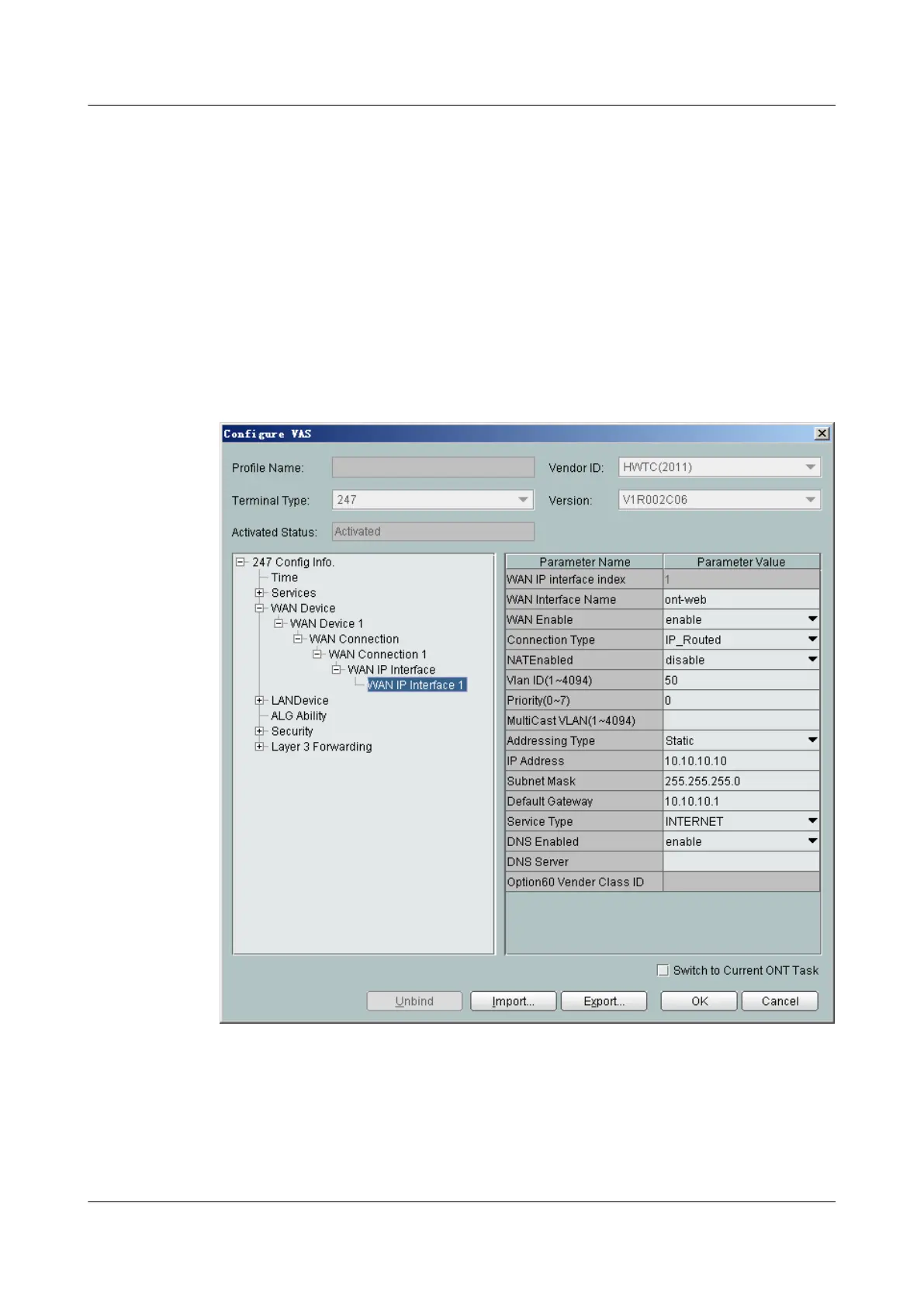
Task: Edit the Subnet Mask value 255.255.255.0
Action: pyautogui.click(x=741, y=781)
